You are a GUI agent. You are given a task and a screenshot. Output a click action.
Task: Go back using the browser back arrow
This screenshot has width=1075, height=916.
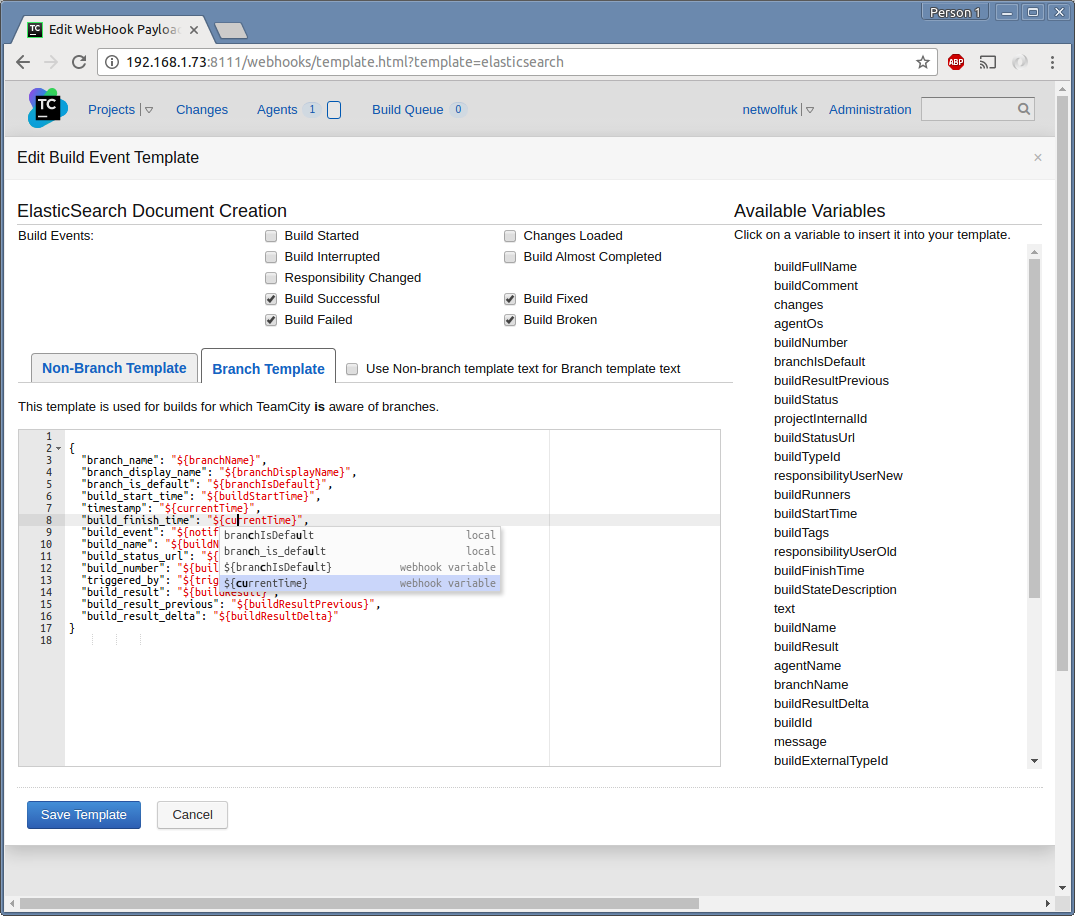(x=23, y=62)
